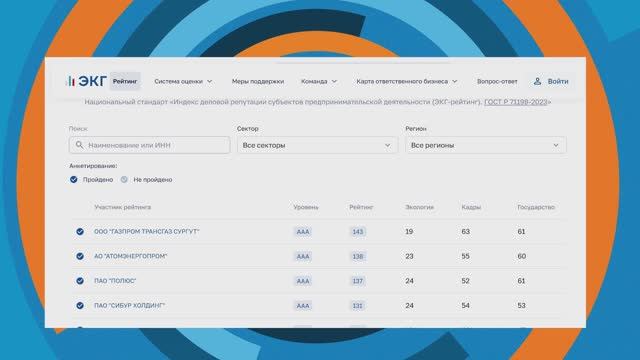Click AAA badge in ГАЗПРОМ ТРАНСГАЗ СУРГУТ row

click(303, 231)
